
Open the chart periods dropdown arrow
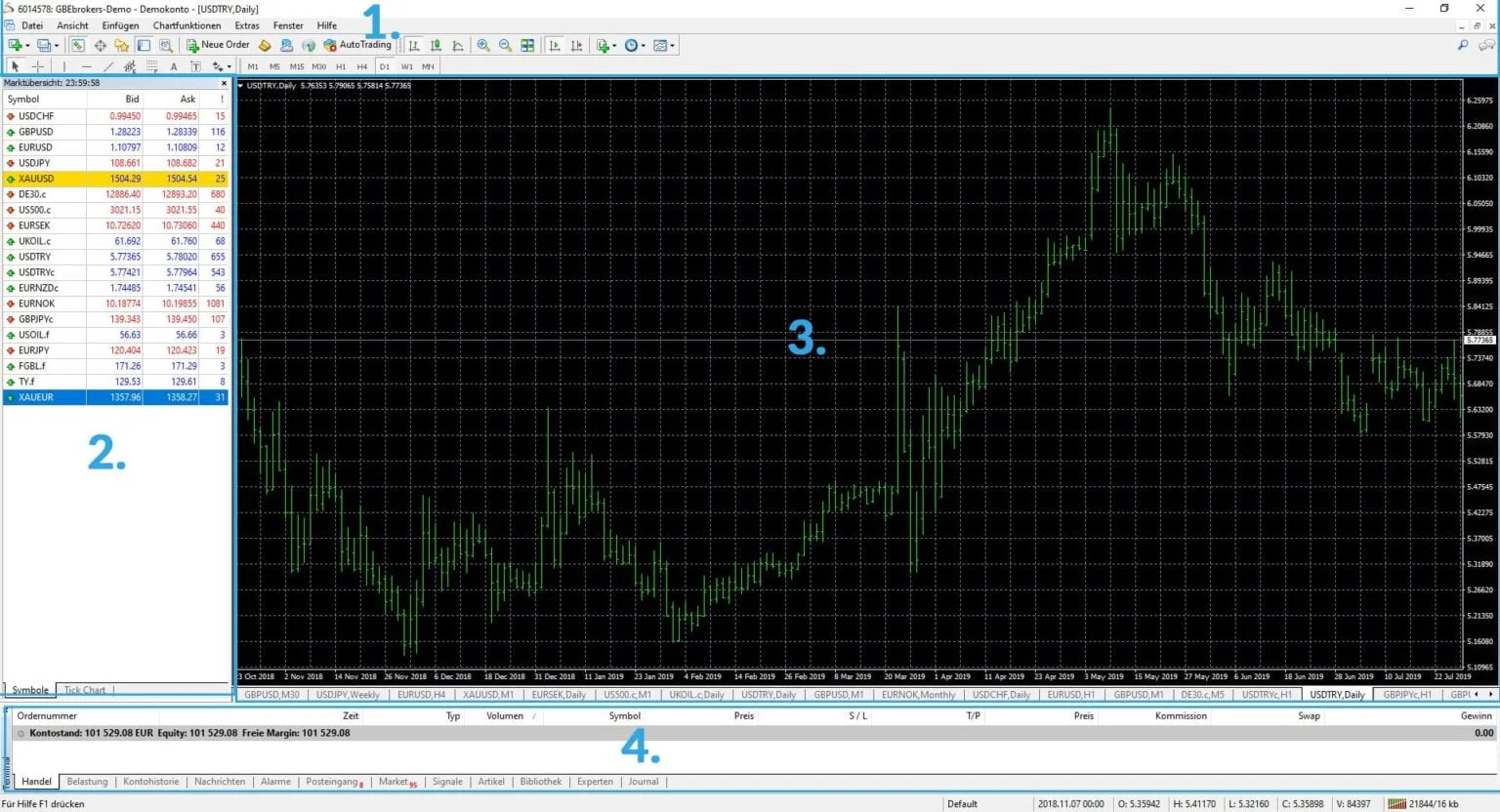pos(644,45)
